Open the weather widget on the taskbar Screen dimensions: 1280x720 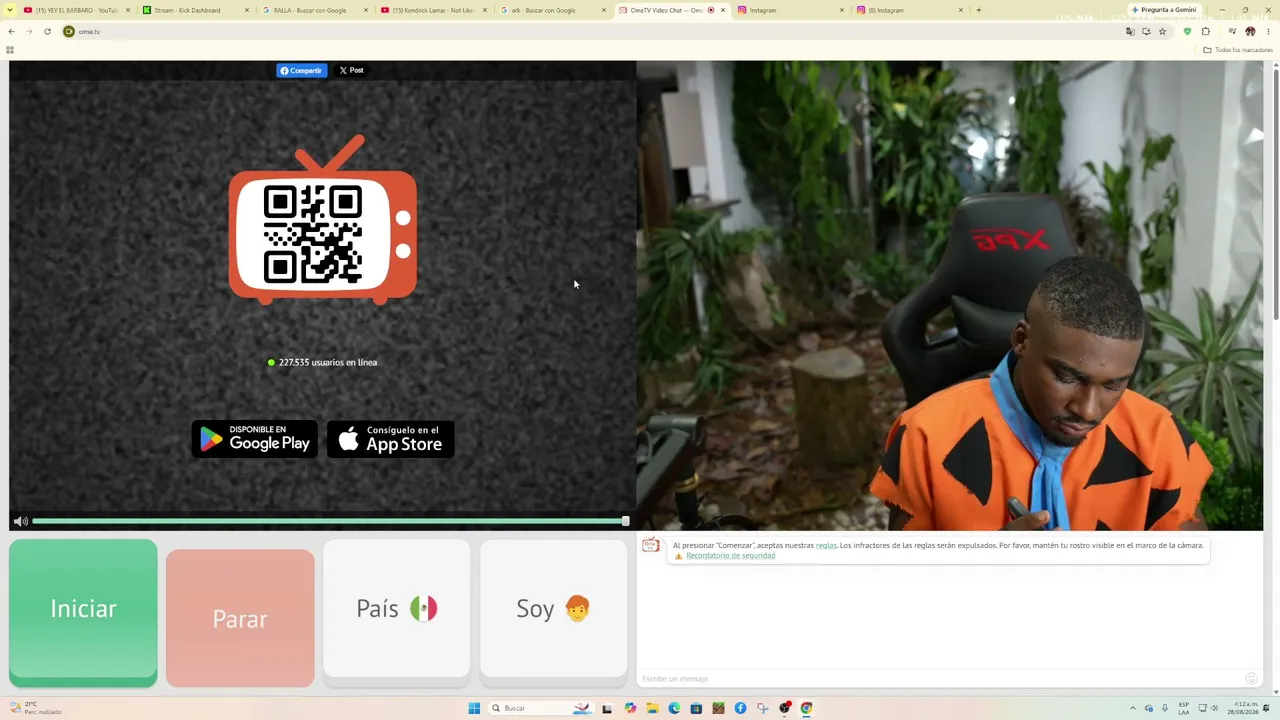[x=36, y=708]
